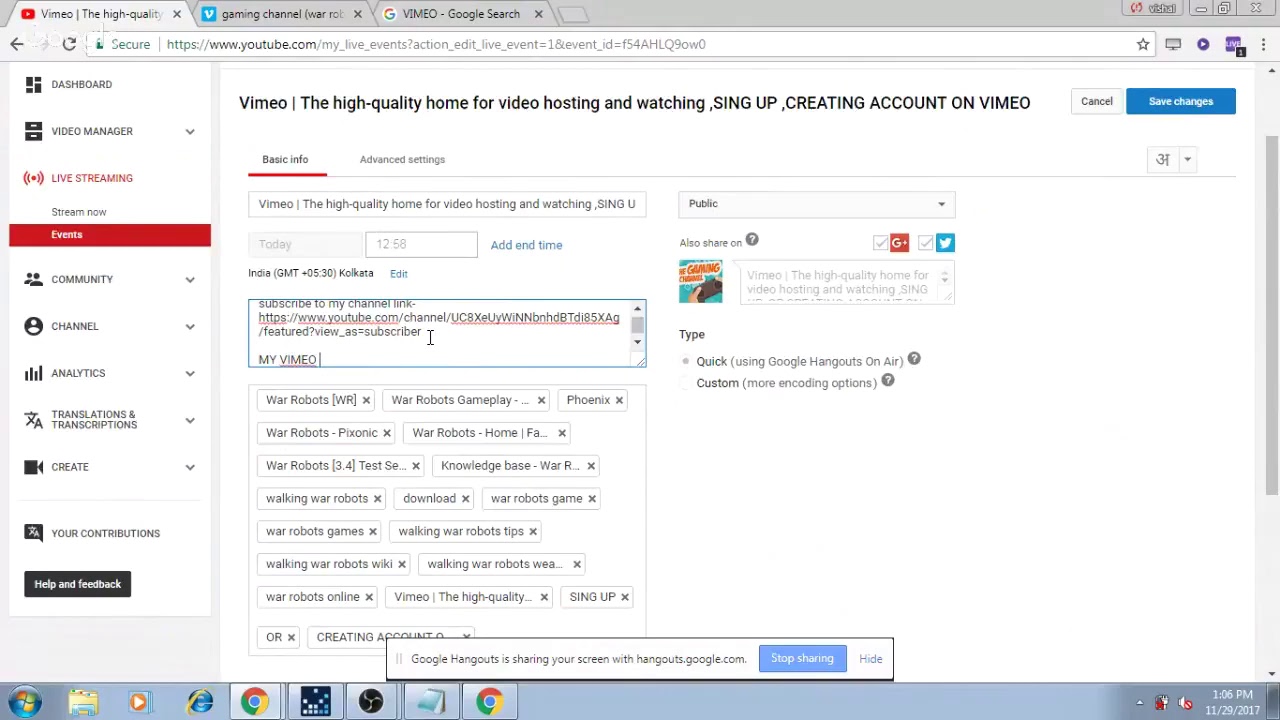This screenshot has width=1280, height=720.
Task: Bookmark this page with the star icon
Action: (x=1143, y=44)
